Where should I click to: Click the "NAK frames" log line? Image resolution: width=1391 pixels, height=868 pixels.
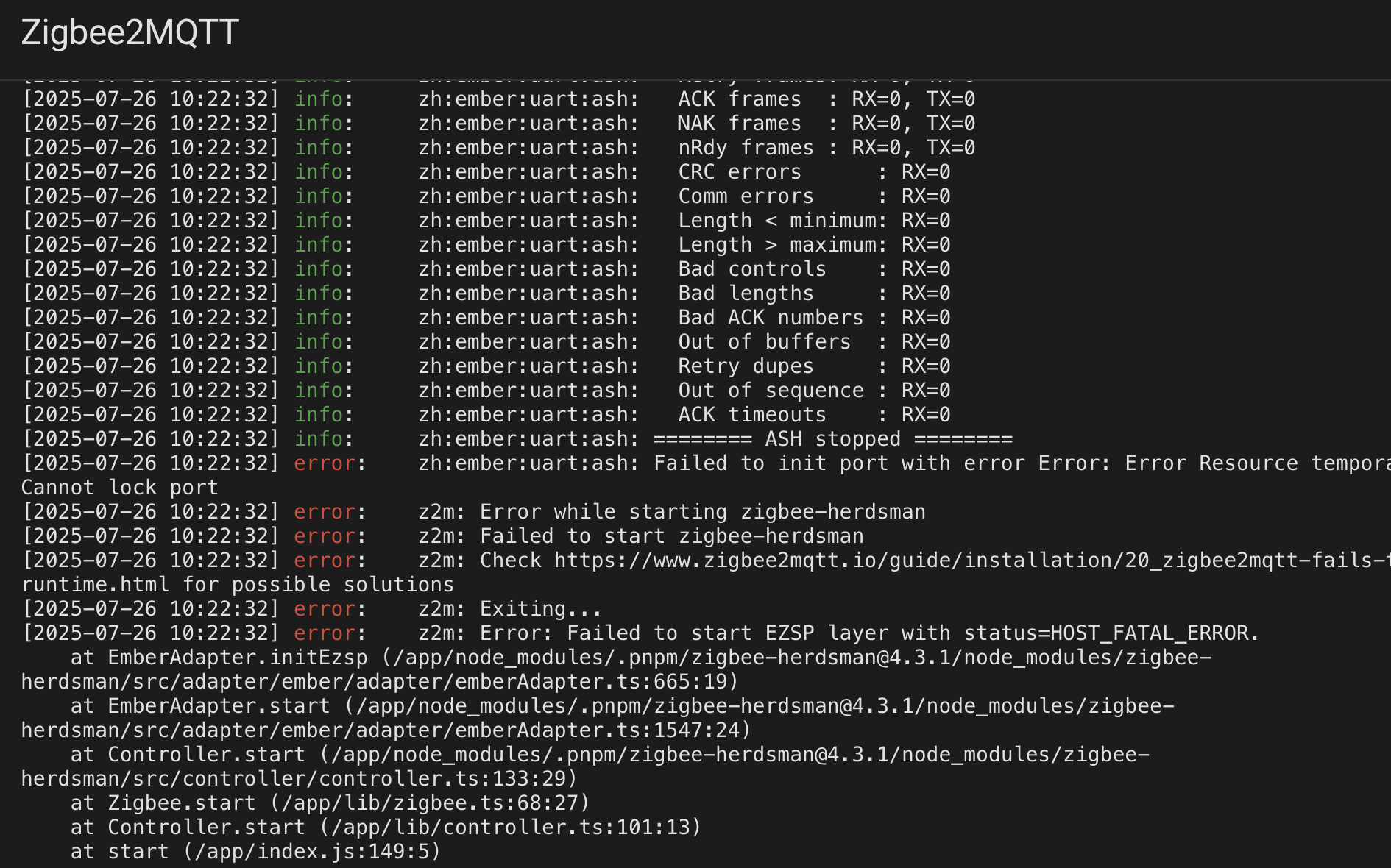pyautogui.click(x=740, y=124)
